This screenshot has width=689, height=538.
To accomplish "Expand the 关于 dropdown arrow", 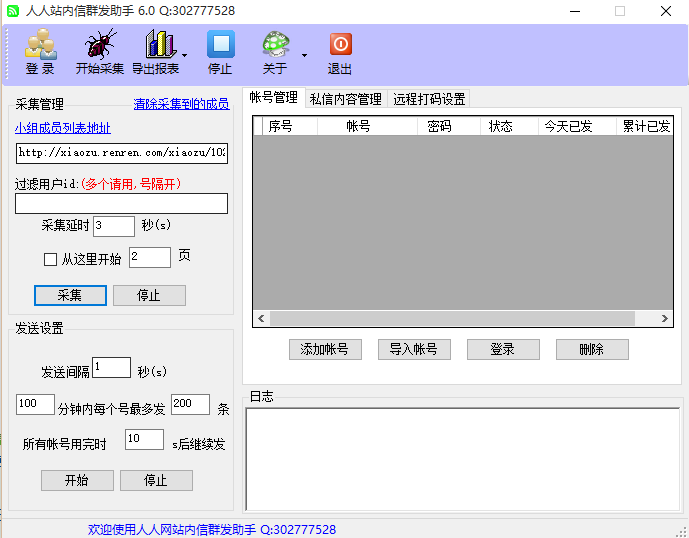I will 304,55.
